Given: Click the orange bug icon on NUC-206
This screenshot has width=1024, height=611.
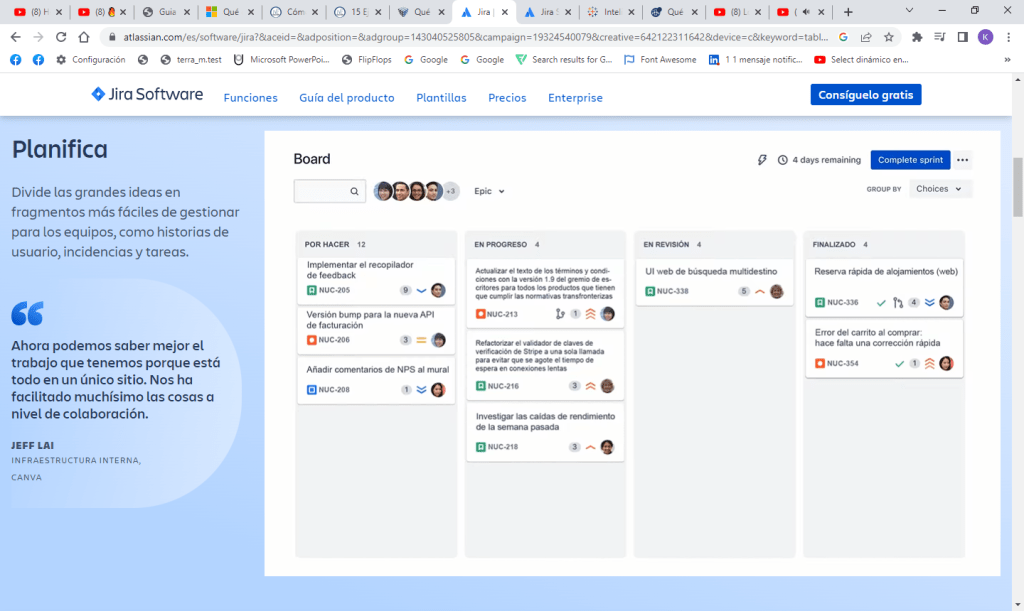Looking at the screenshot, I should [312, 340].
